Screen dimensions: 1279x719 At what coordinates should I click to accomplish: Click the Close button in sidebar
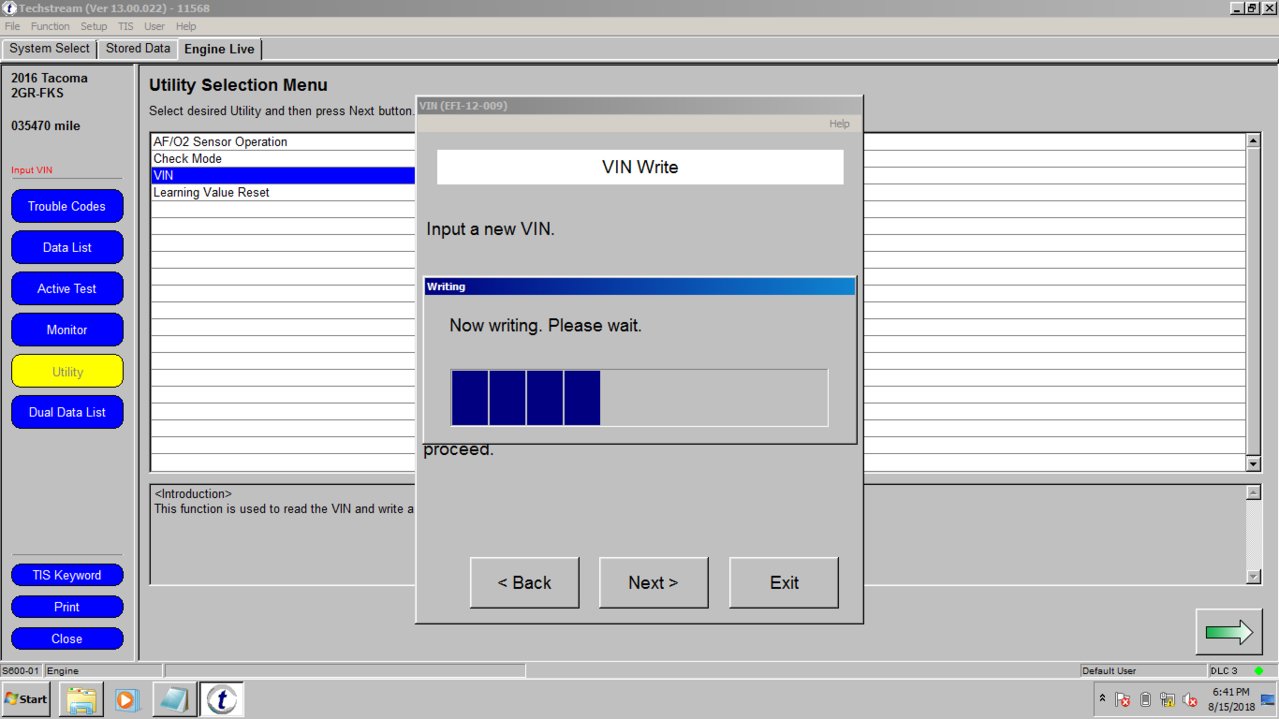pos(67,639)
